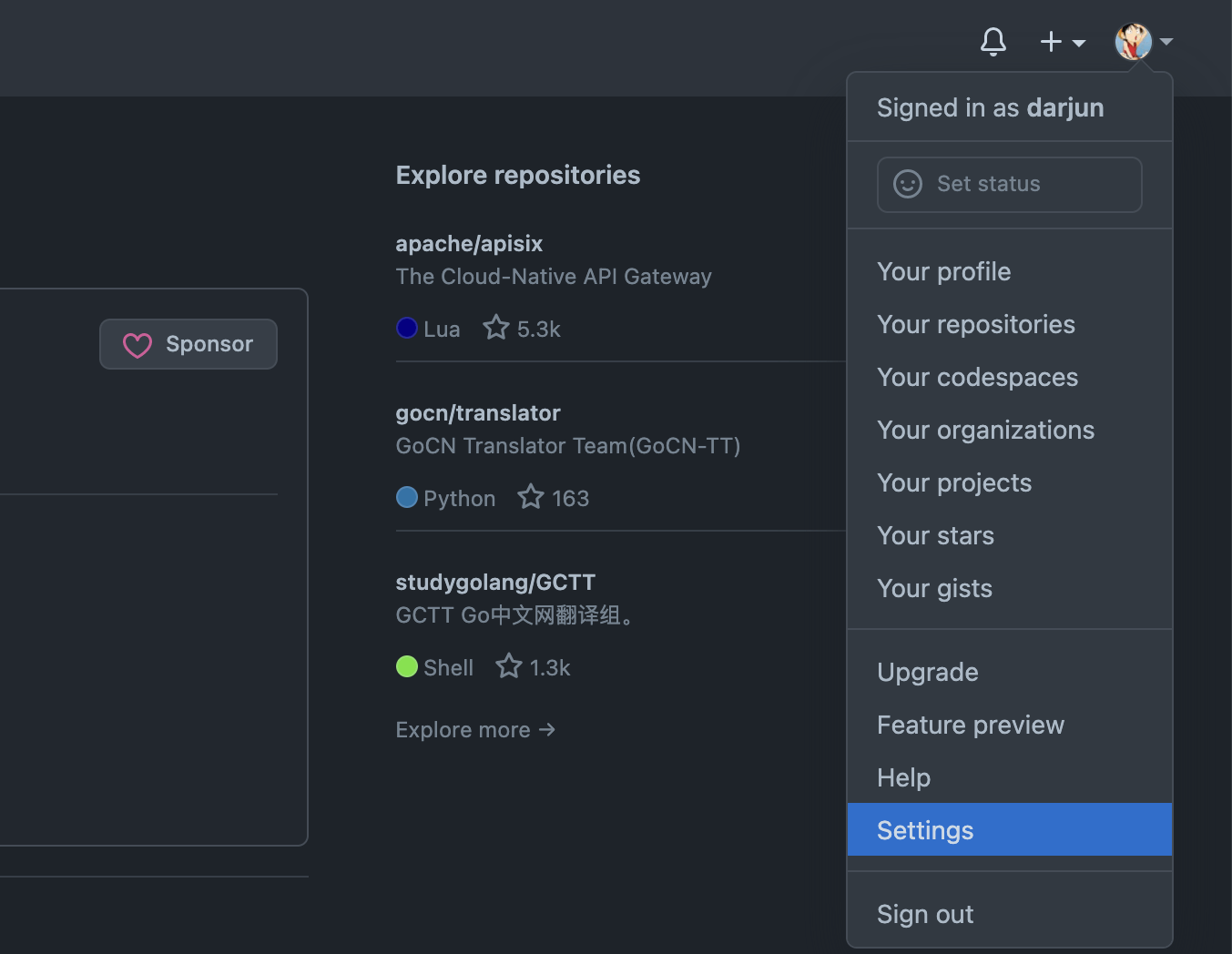Collapse the avatar dropdown caret
Viewport: 1232px width, 954px height.
click(1166, 42)
